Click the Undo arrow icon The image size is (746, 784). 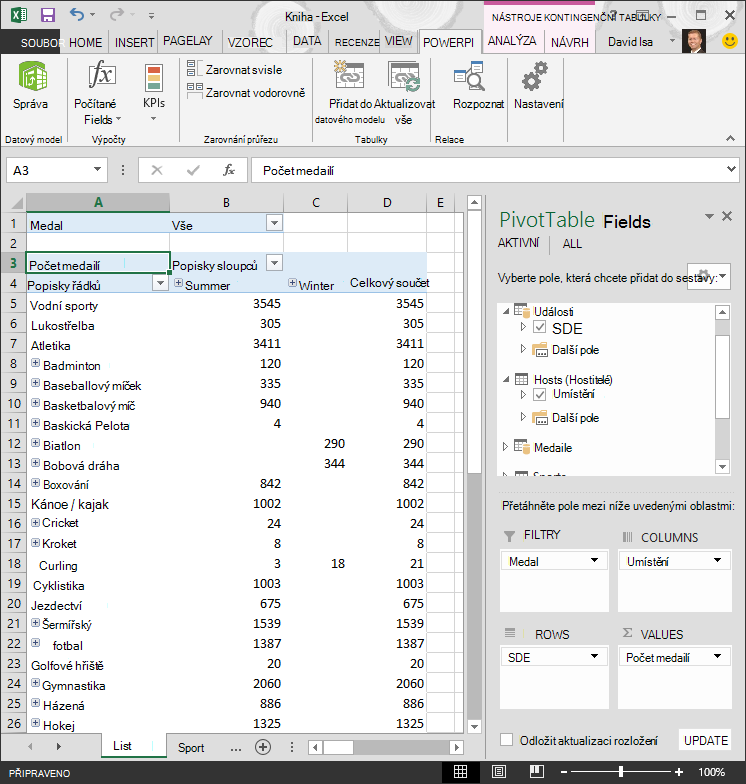(76, 14)
